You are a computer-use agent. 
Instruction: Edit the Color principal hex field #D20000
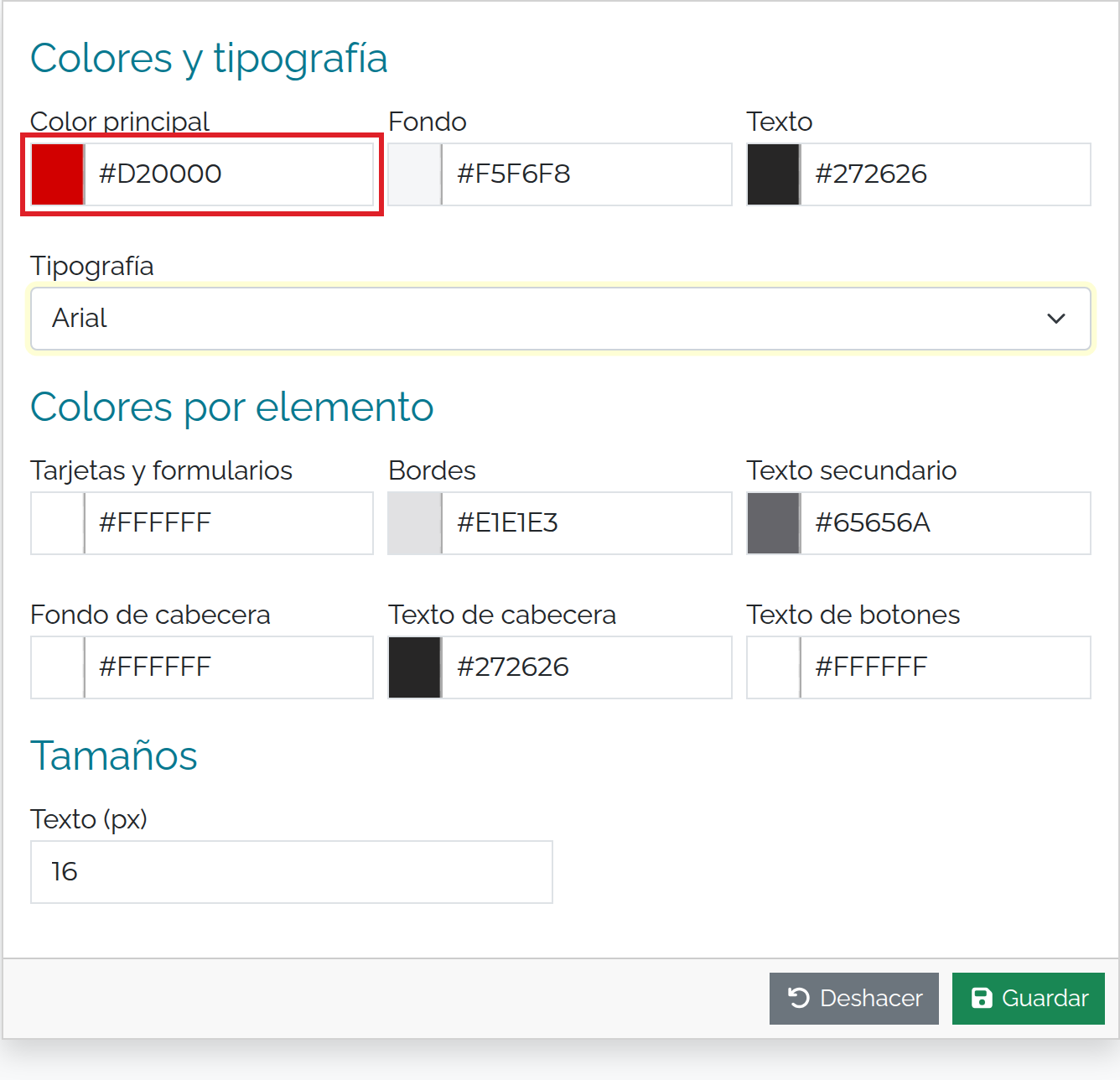point(229,174)
